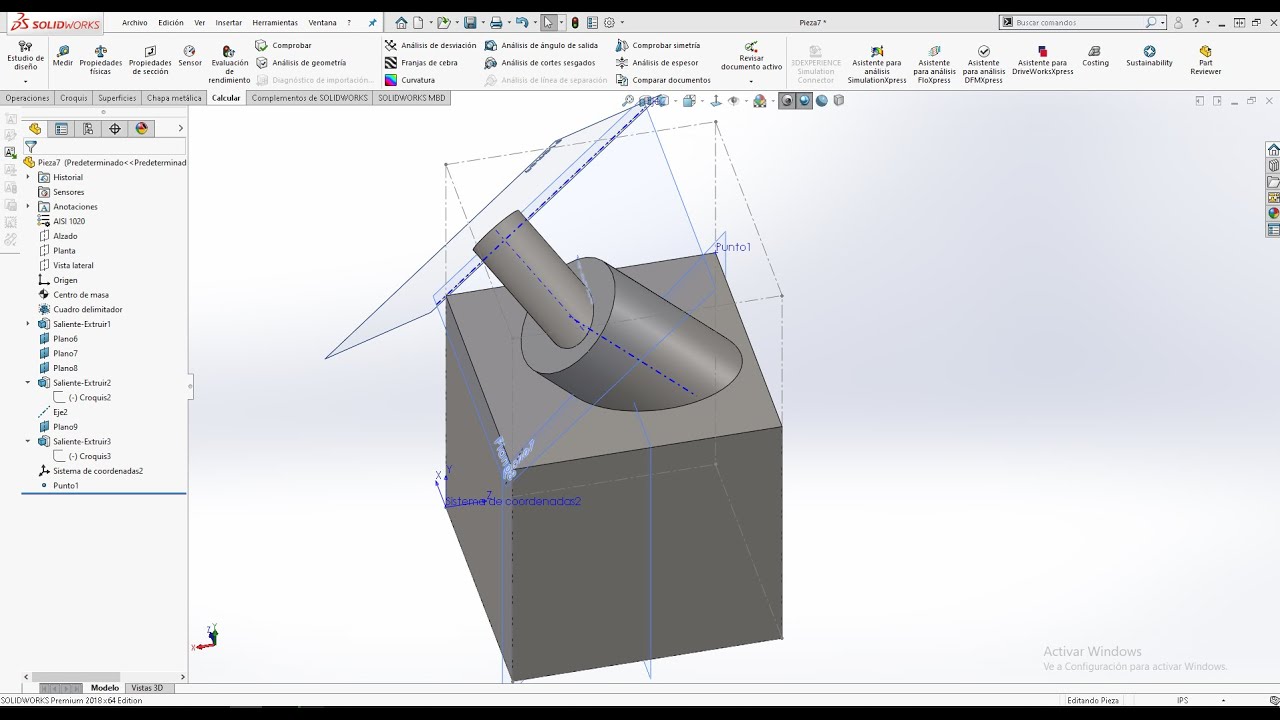Select Sistema de coordenadas2 tree item
Viewport: 1280px width, 720px height.
[98, 471]
